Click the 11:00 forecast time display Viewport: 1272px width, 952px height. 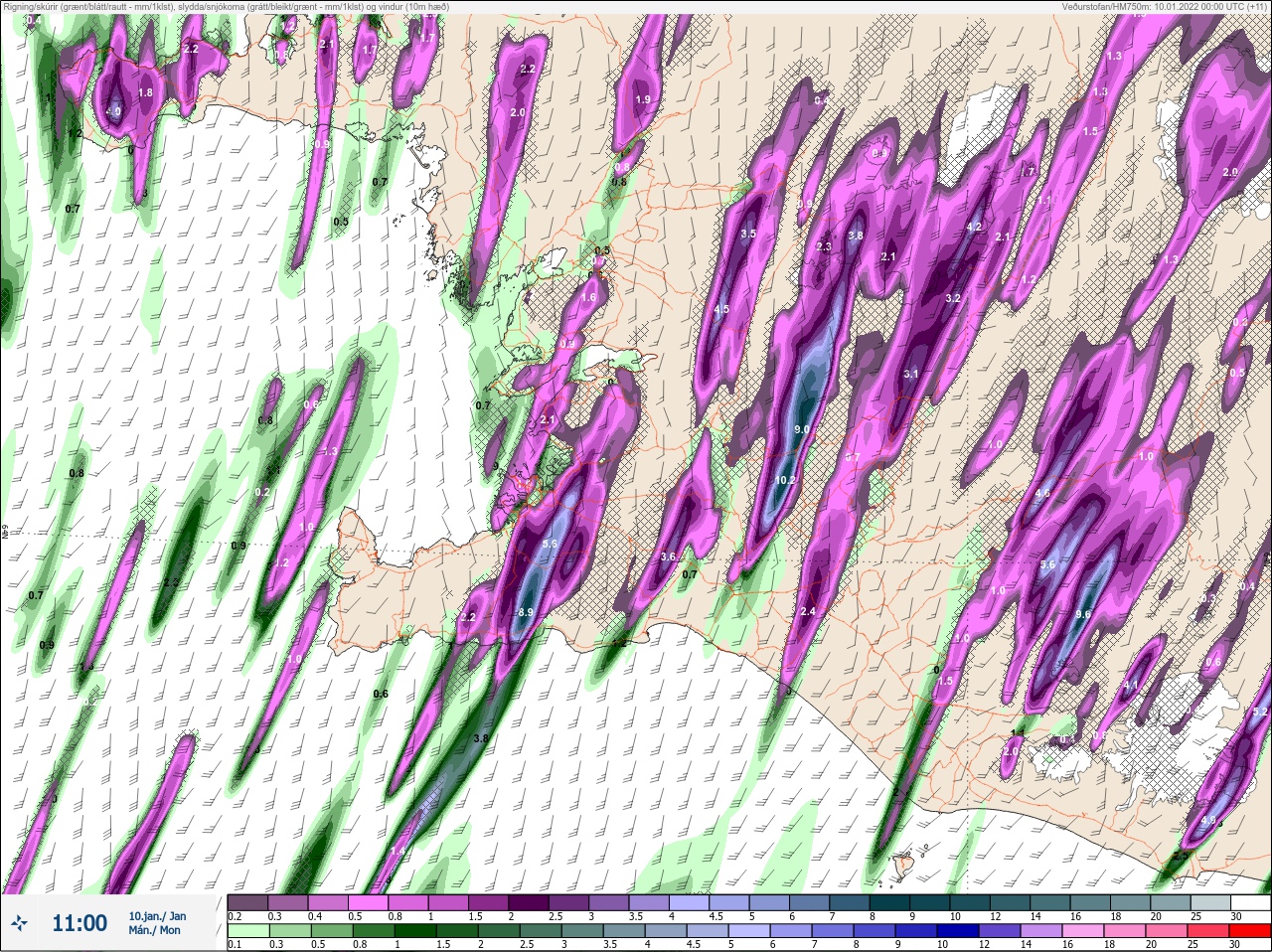79,923
